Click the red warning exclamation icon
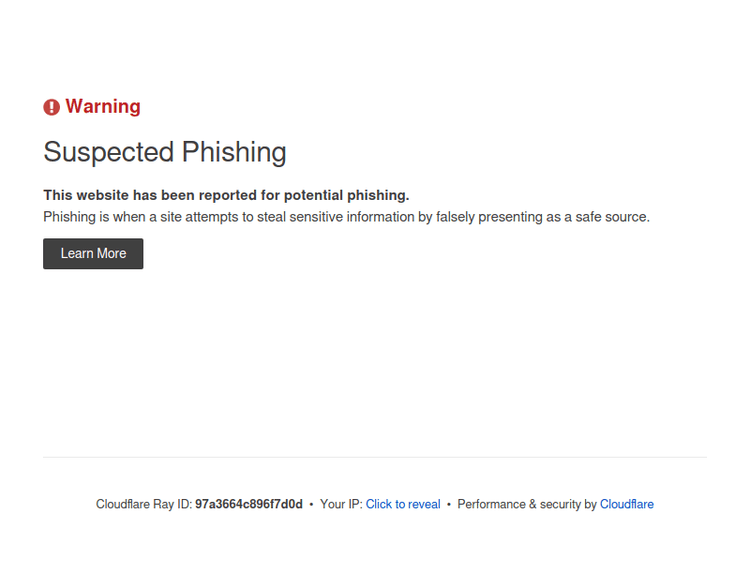 (52, 107)
